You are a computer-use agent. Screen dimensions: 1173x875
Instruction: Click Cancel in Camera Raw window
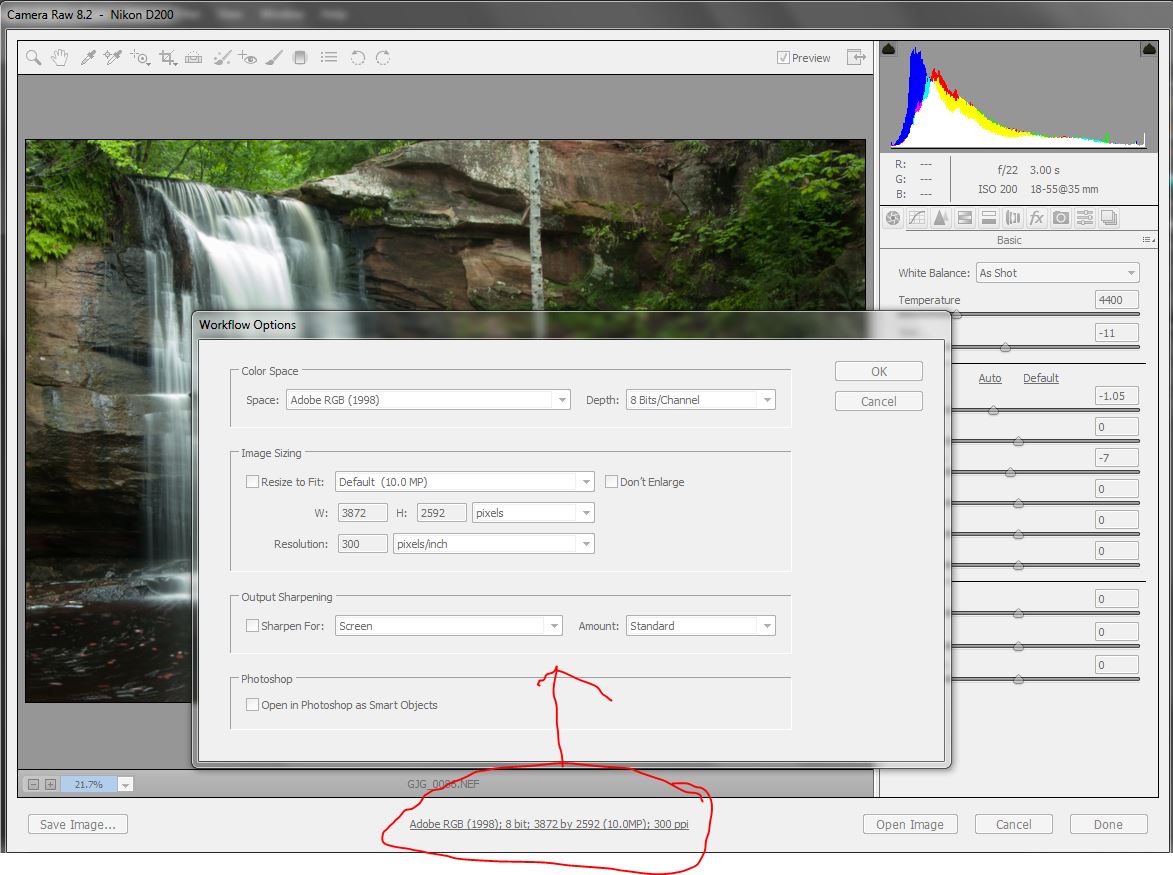pyautogui.click(x=1013, y=824)
